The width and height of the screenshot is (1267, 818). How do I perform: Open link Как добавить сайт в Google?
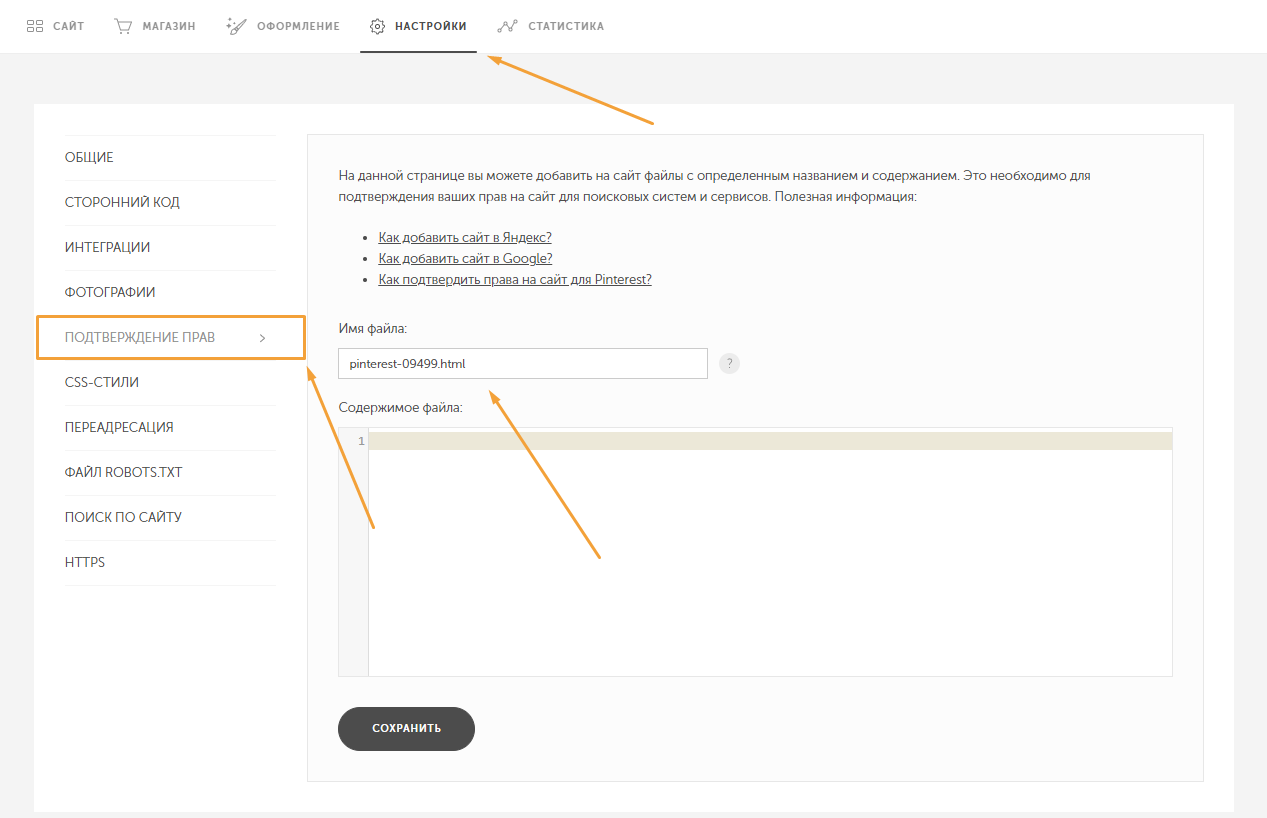coord(465,259)
